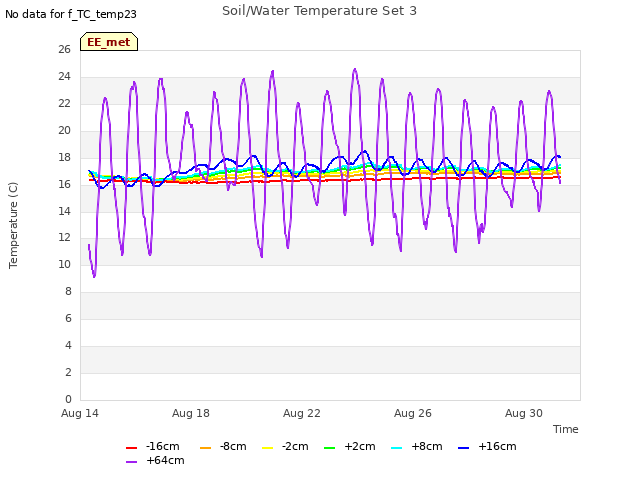Click the yellow -2cm legend swatch
The width and height of the screenshot is (640, 480).
point(267,448)
